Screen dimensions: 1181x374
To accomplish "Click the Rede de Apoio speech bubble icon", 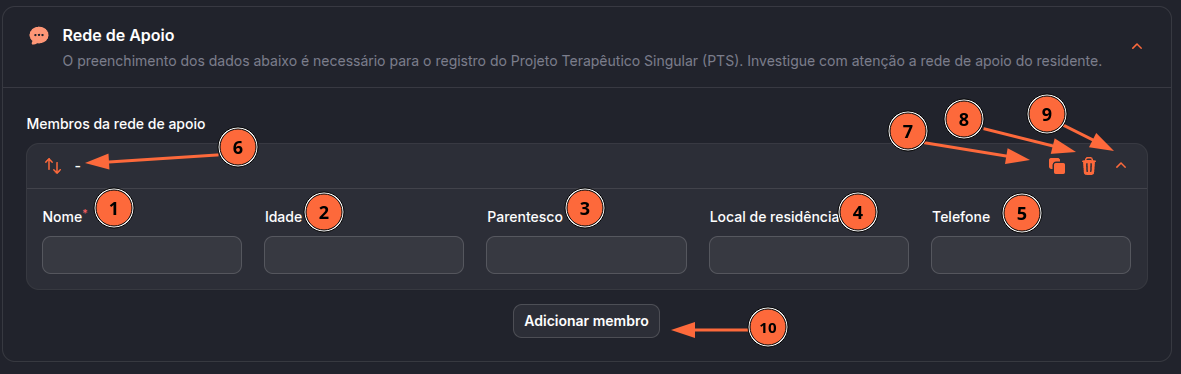I will pyautogui.click(x=38, y=35).
